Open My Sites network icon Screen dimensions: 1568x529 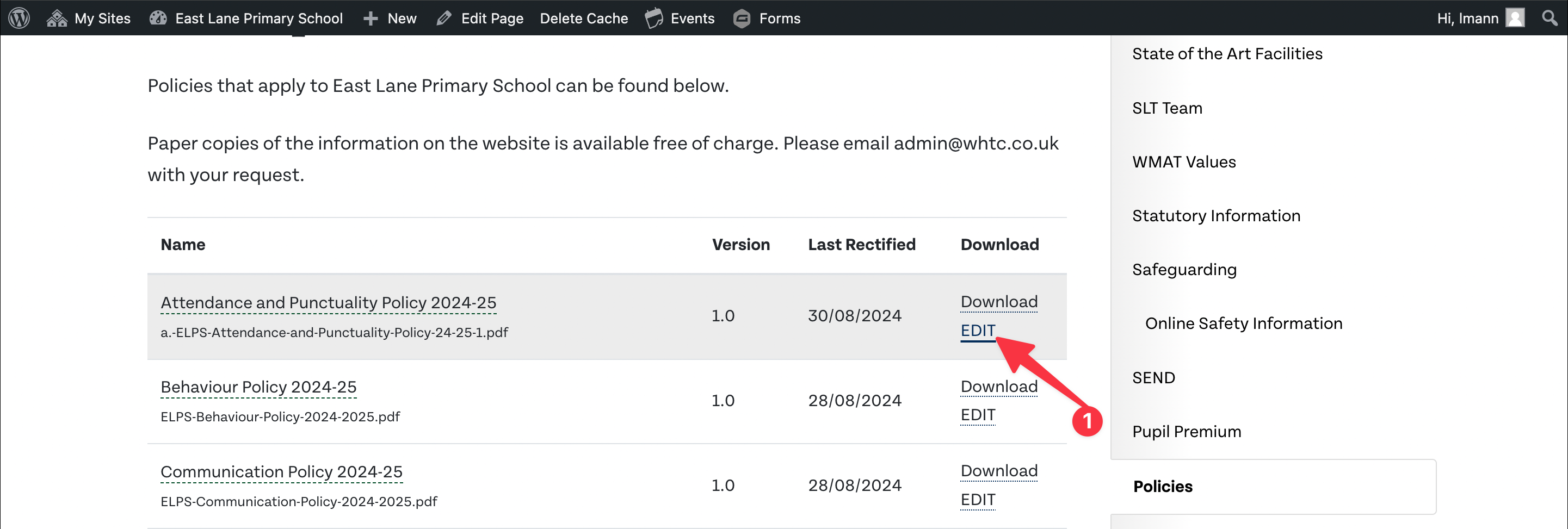pos(57,18)
